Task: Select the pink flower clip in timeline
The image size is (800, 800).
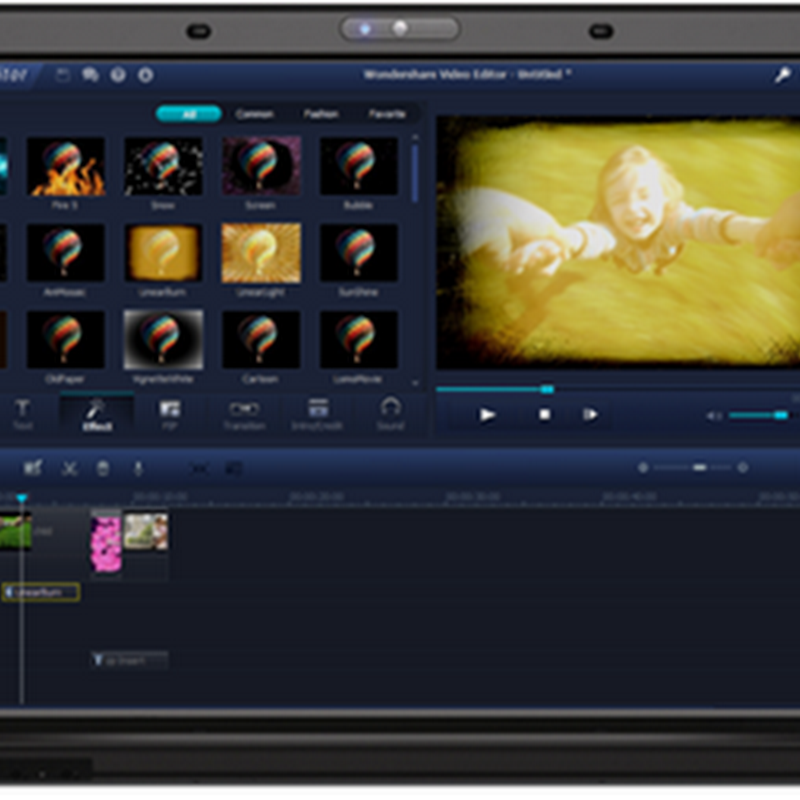Action: click(x=106, y=544)
